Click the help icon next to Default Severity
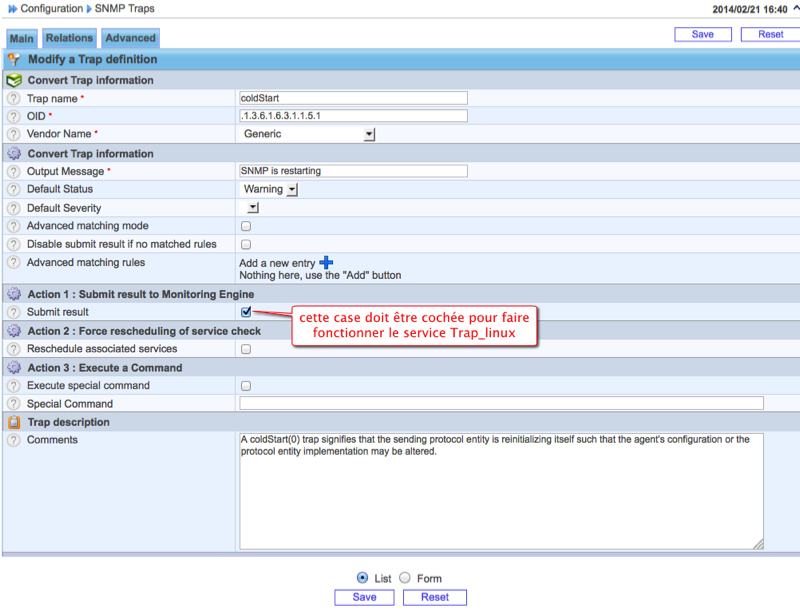Screen dimensions: 800x612 [13, 208]
